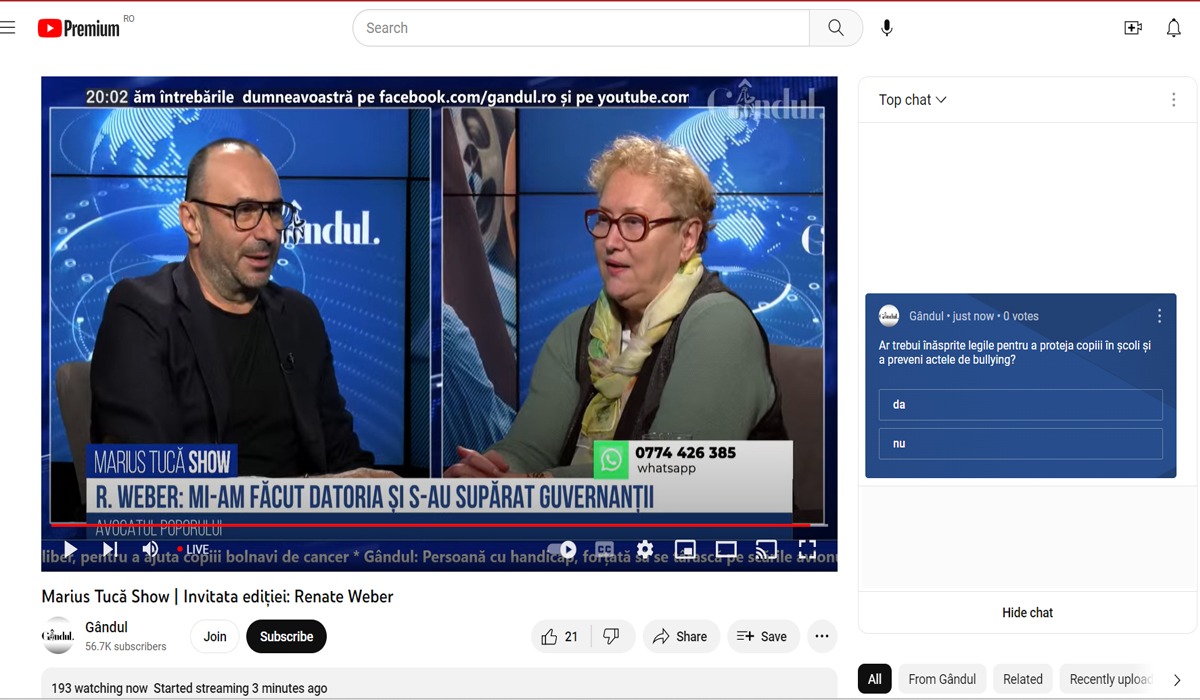Like the video thumbs up
The height and width of the screenshot is (700, 1200).
560,636
